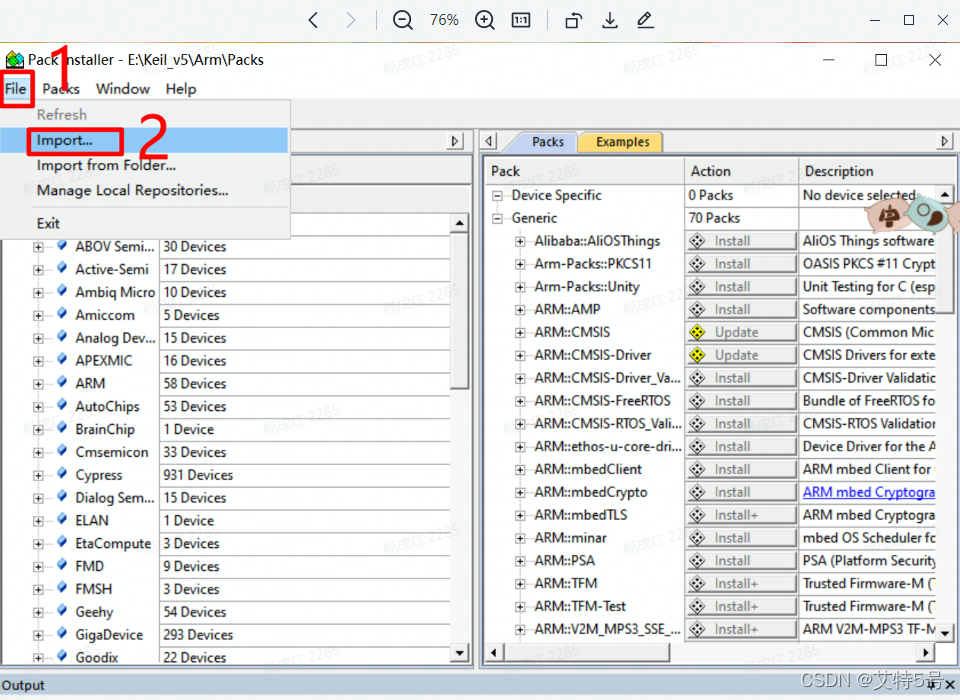Choose Import from Folder... menu entry
Image resolution: width=960 pixels, height=700 pixels.
(144, 165)
